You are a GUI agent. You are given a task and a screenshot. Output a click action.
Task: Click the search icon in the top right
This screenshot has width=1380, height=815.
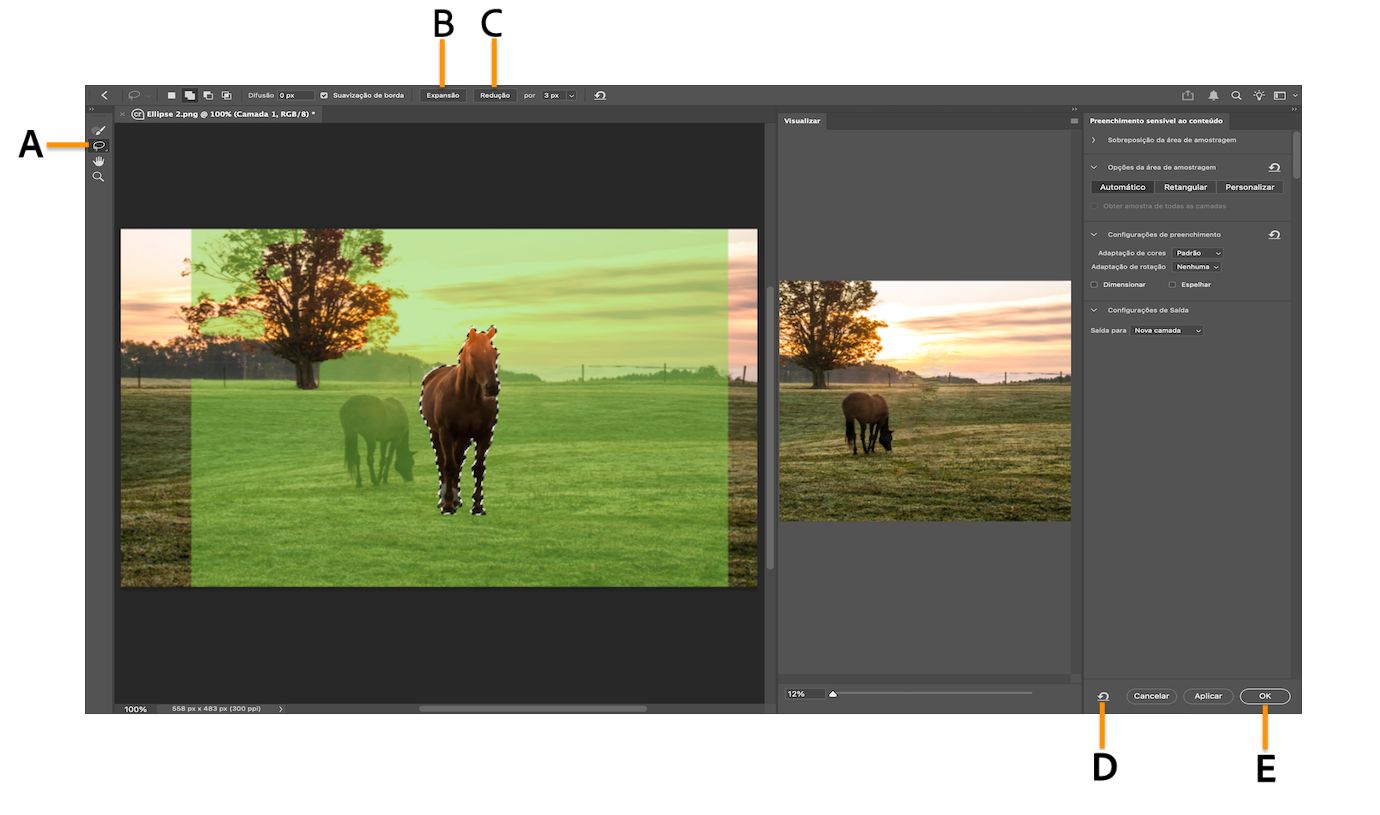tap(1236, 95)
